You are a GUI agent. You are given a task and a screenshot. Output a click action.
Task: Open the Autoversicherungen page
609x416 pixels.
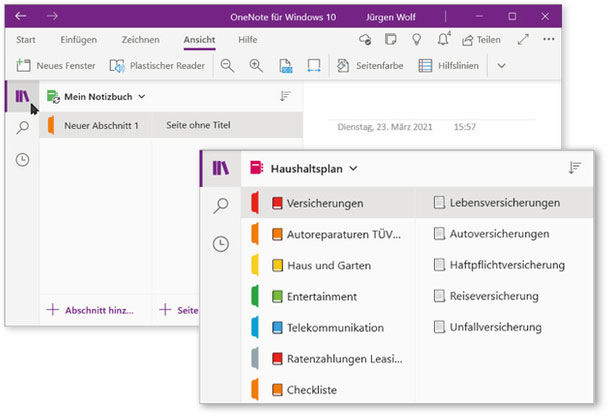(504, 233)
